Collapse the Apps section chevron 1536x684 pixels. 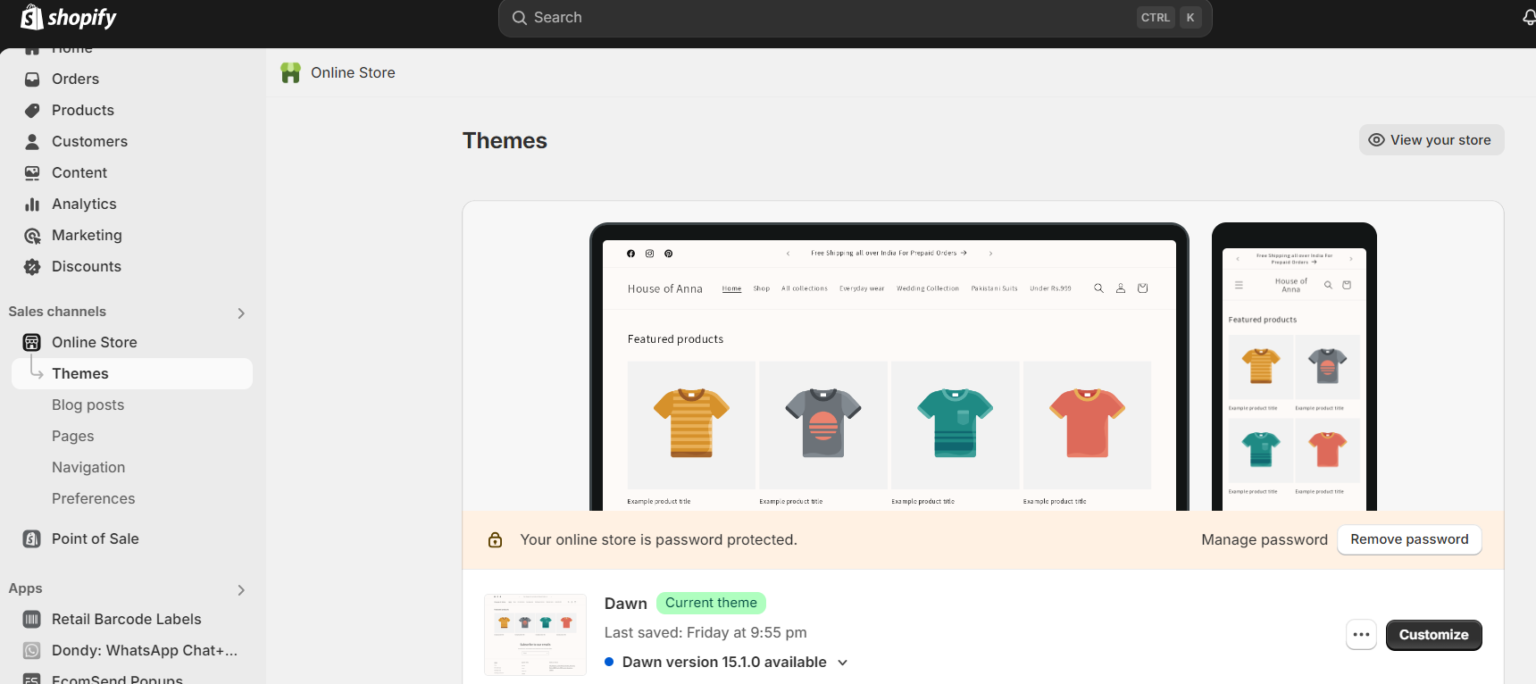[240, 589]
